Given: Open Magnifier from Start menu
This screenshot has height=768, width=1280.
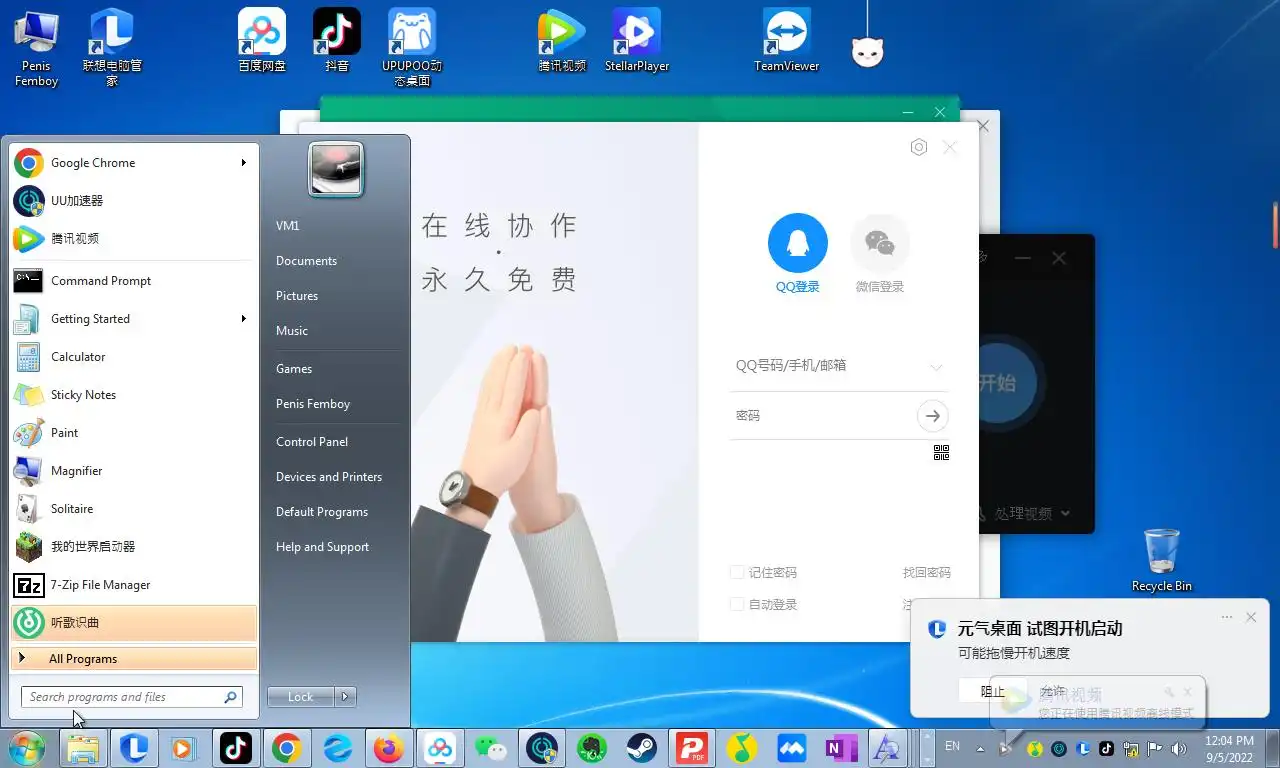Looking at the screenshot, I should [x=134, y=471].
